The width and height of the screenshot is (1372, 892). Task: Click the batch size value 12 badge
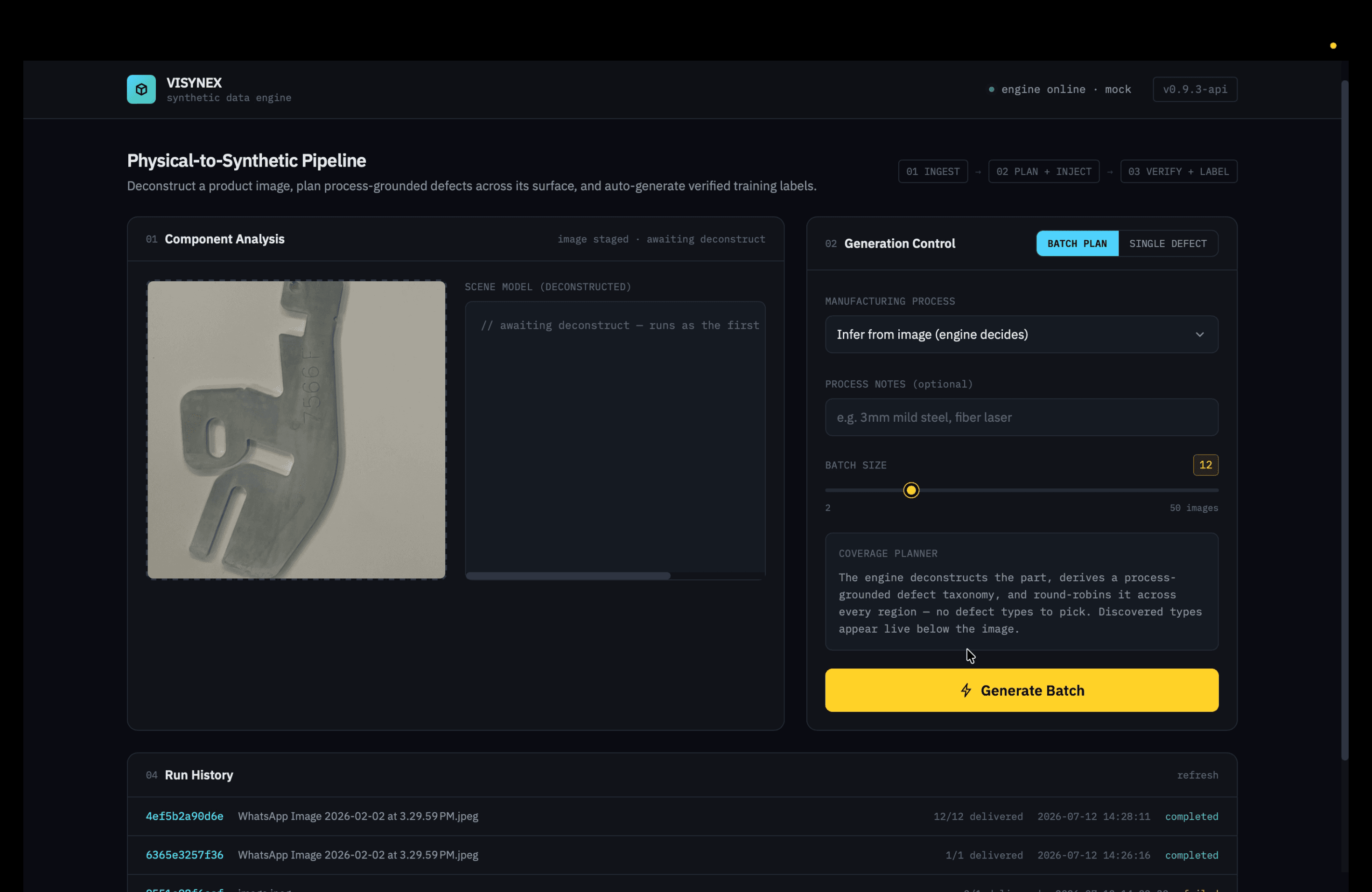click(1205, 465)
